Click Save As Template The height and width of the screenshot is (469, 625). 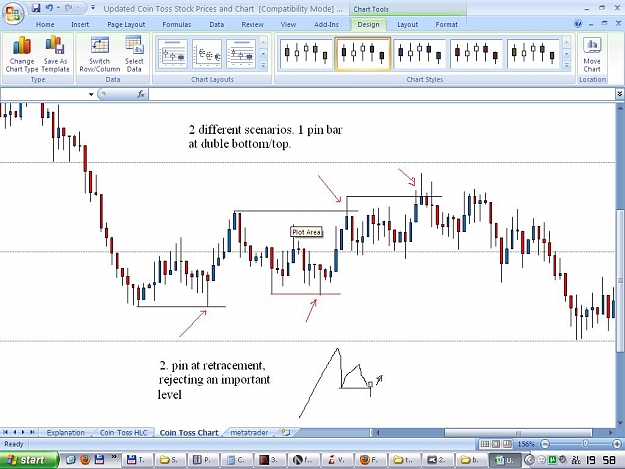point(55,54)
